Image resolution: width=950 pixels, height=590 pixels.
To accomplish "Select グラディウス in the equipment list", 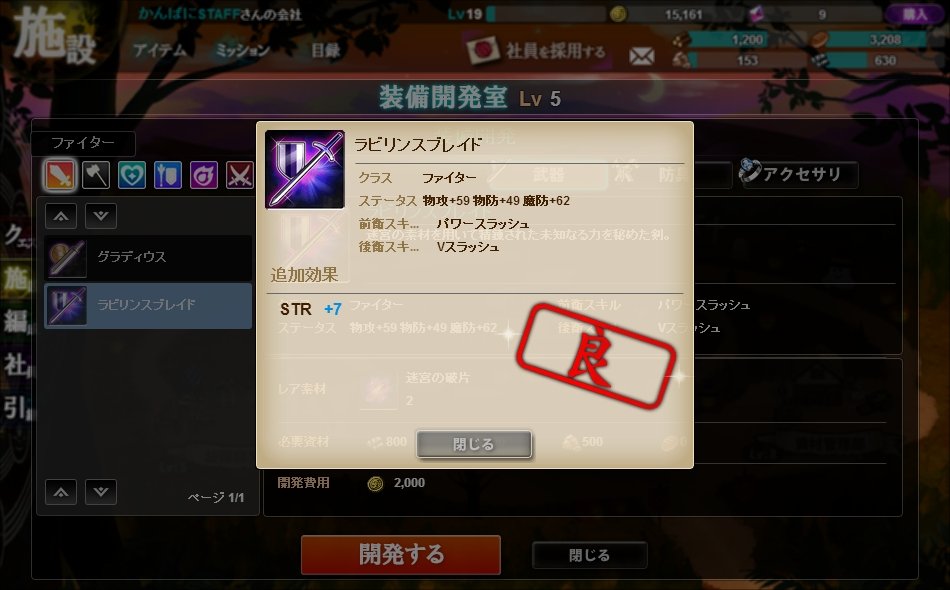I will pyautogui.click(x=148, y=257).
